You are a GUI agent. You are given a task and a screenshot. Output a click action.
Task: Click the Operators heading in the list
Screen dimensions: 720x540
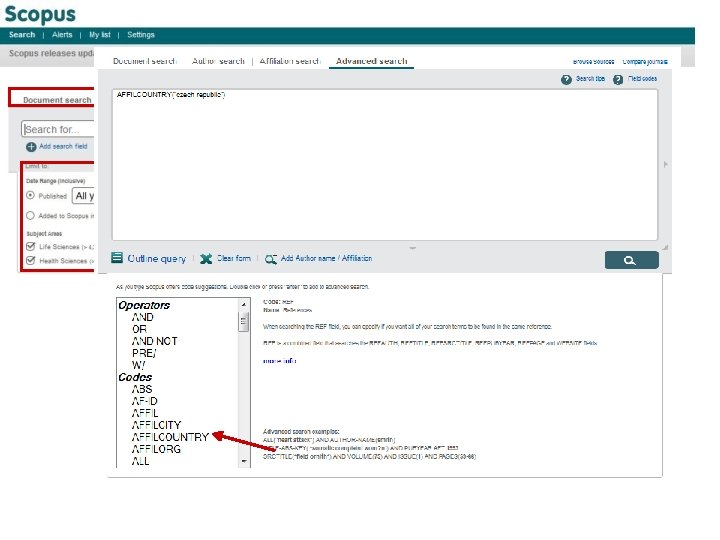pos(144,305)
